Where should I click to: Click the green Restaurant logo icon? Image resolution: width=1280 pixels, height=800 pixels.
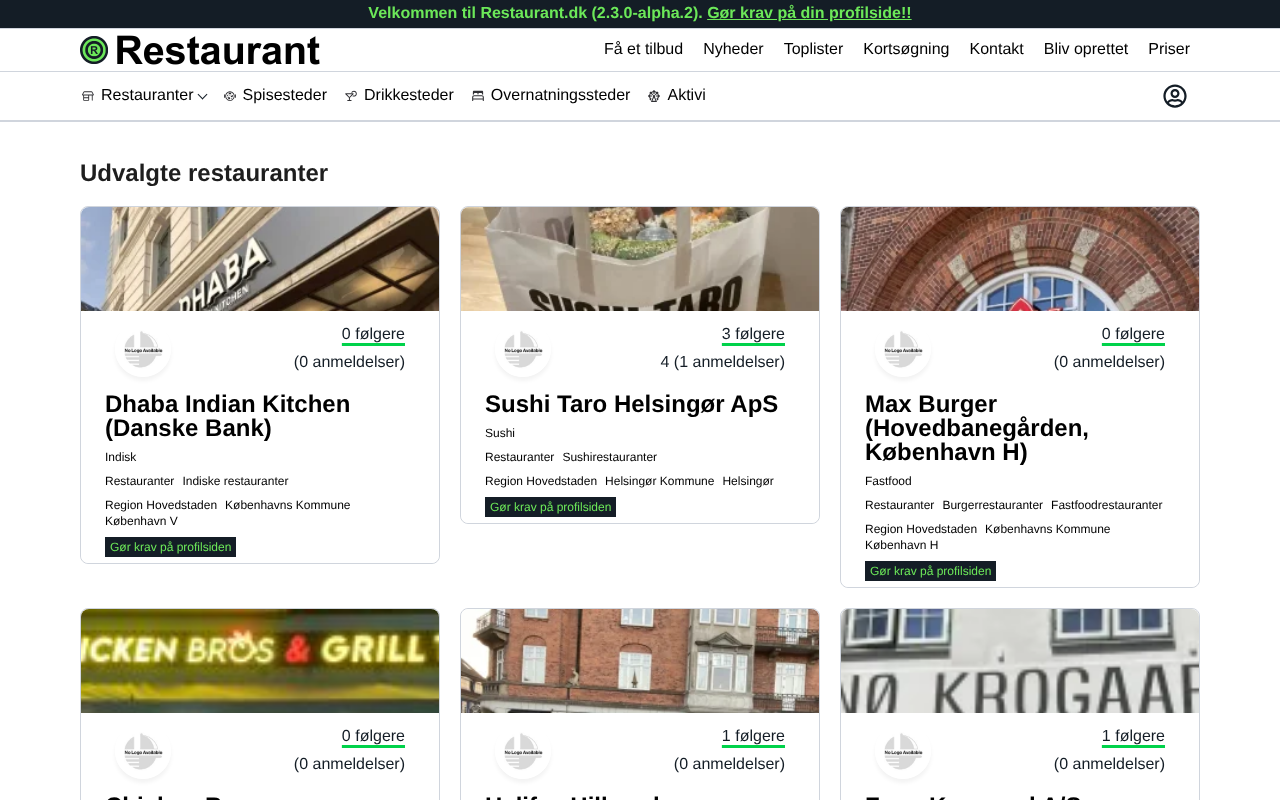(x=94, y=50)
